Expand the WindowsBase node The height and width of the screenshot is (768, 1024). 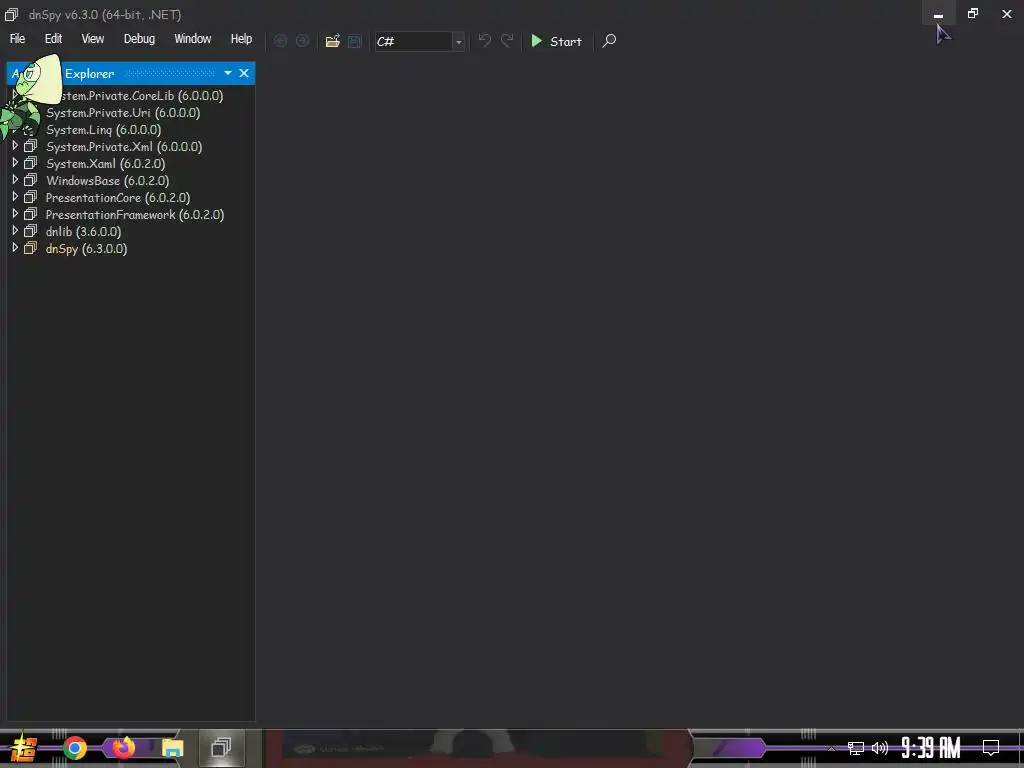click(x=14, y=180)
